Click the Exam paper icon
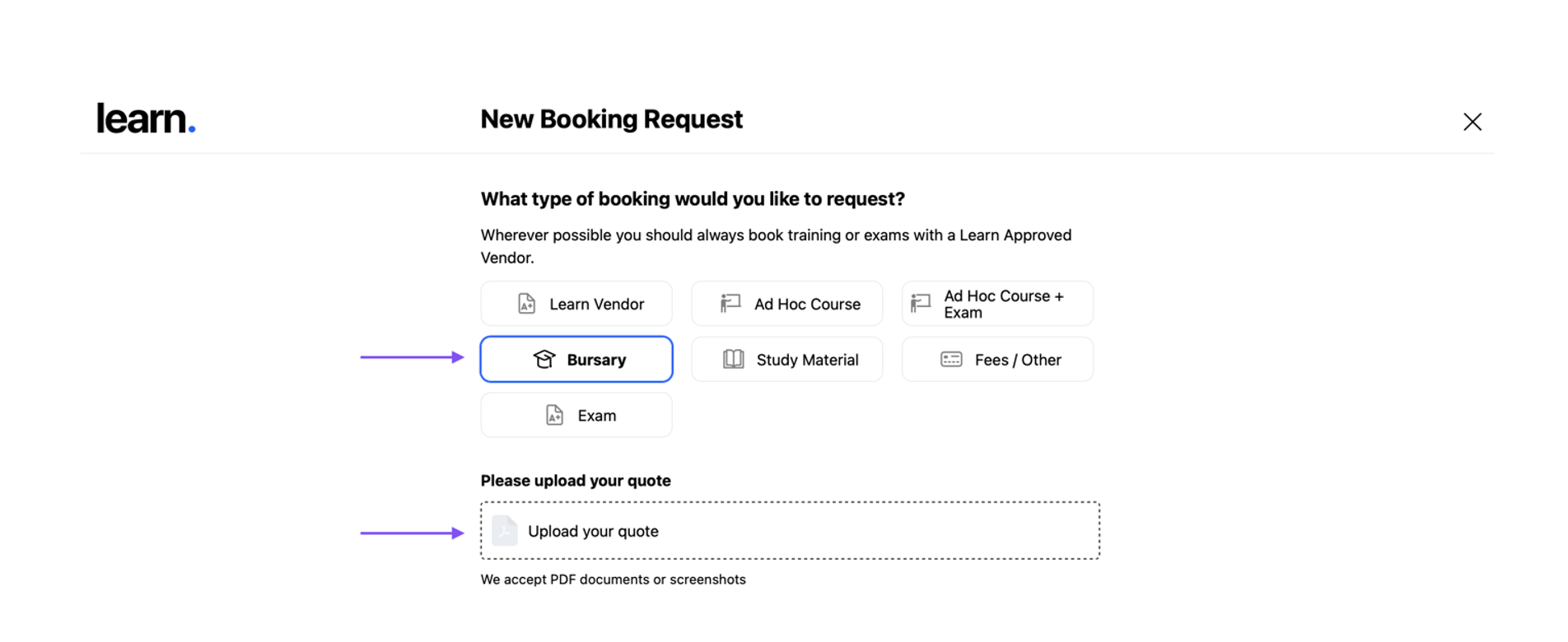The image size is (1568, 642). click(x=554, y=416)
